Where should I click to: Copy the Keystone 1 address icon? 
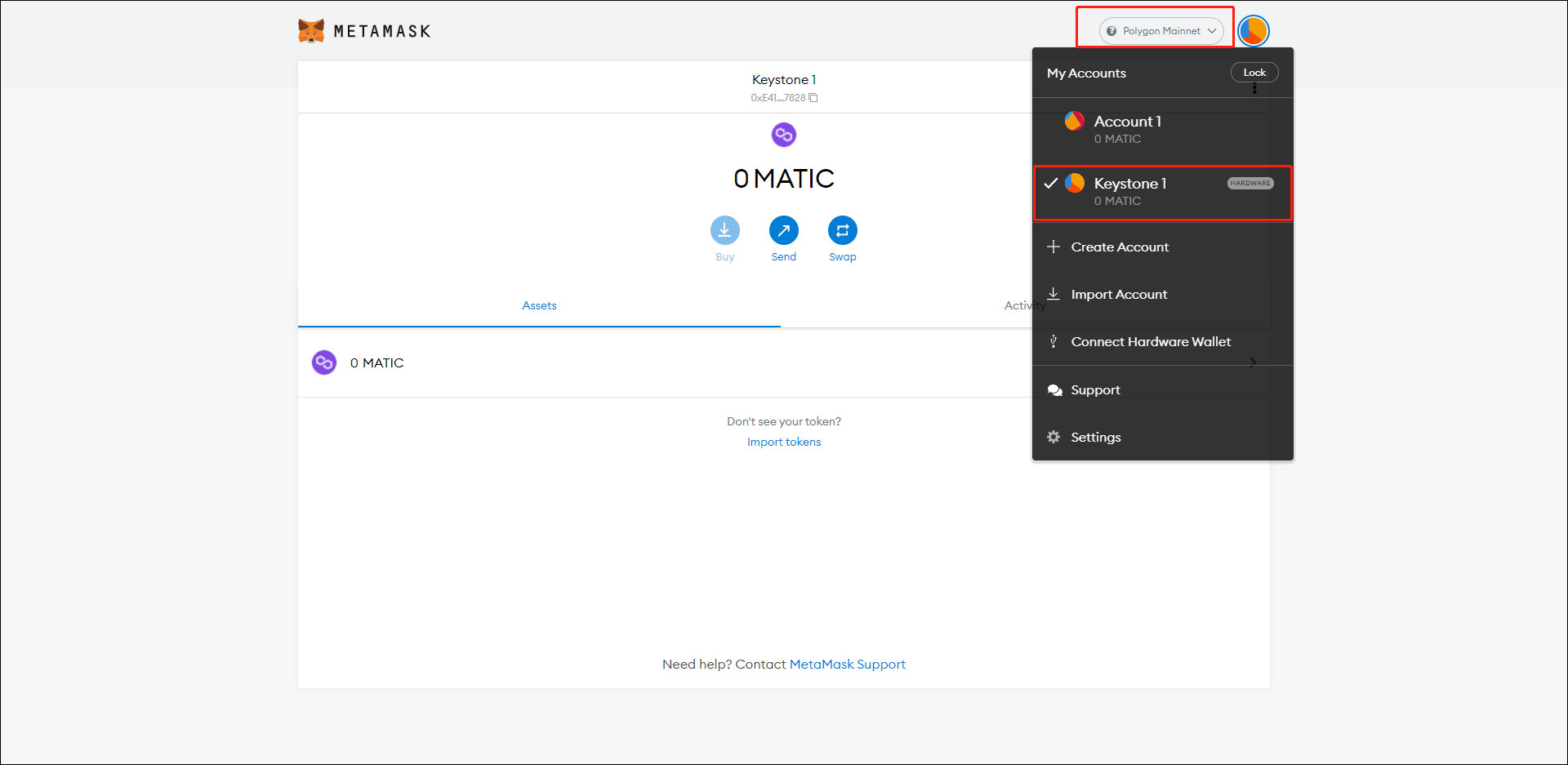pos(813,98)
